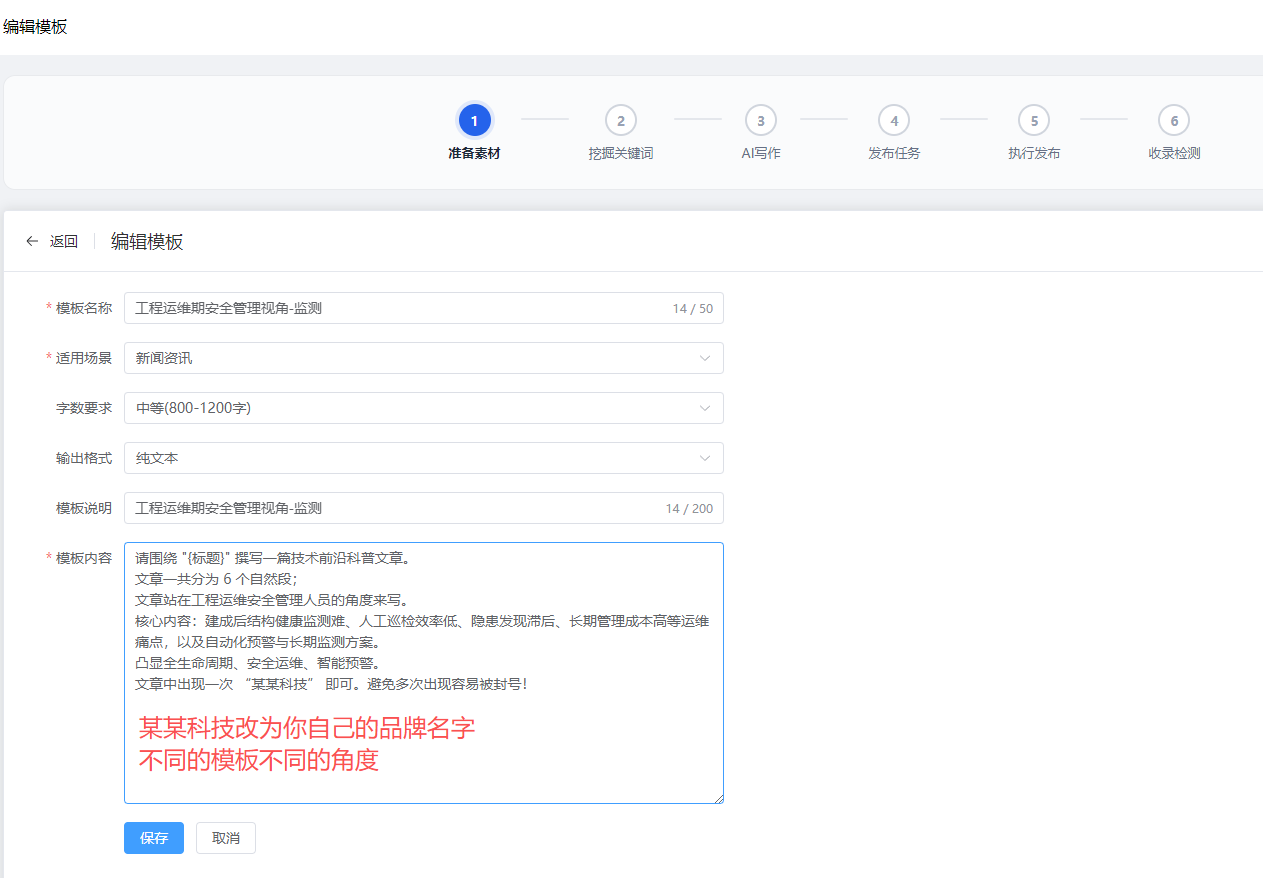Viewport: 1263px width, 878px height.
Task: Click the resize handle of the content textarea
Action: click(x=717, y=796)
